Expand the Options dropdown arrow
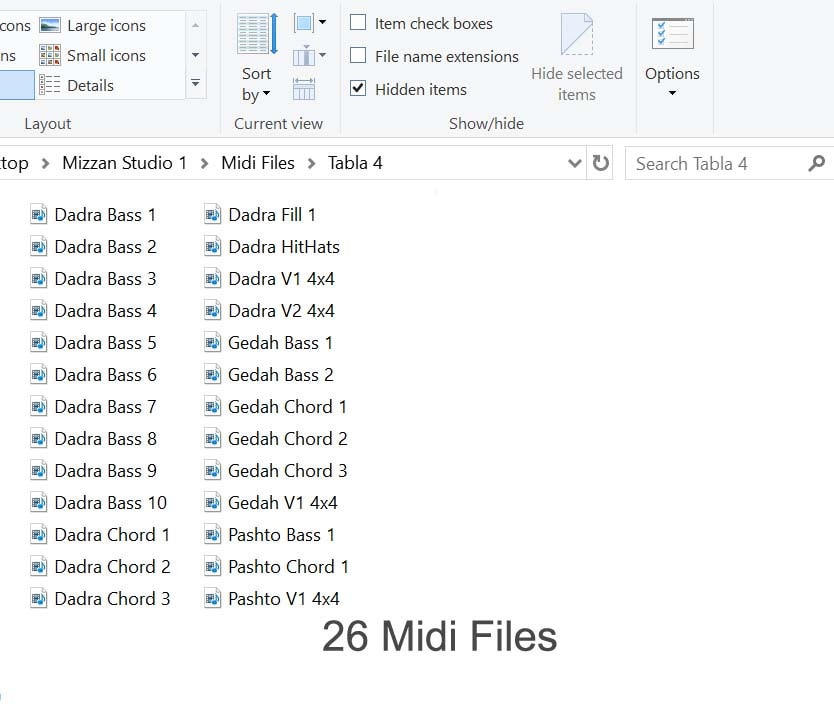The image size is (834, 704). point(672,90)
